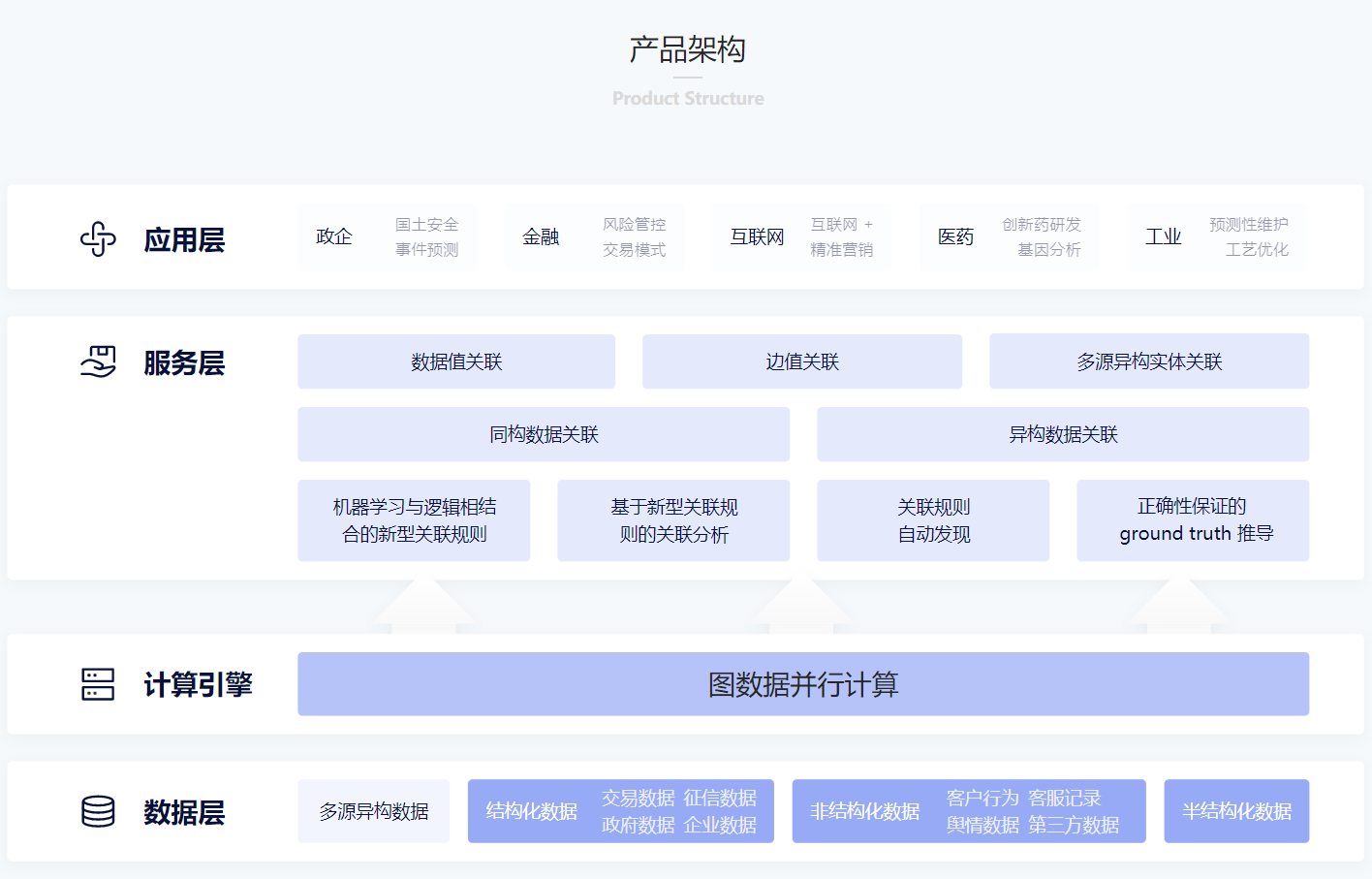Click the 数据值关联 block

pos(456,361)
